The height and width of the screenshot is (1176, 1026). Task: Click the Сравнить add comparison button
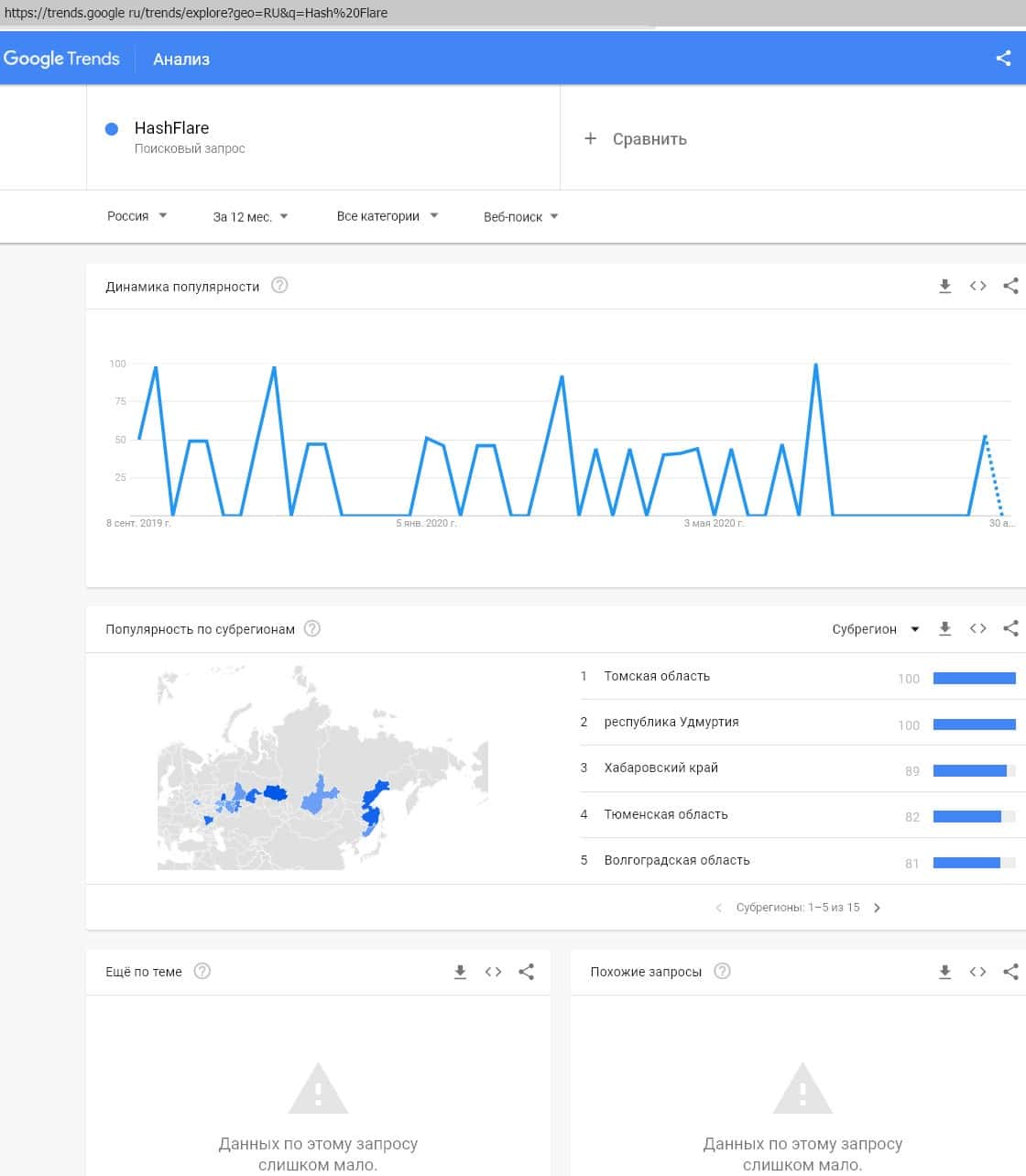point(636,139)
